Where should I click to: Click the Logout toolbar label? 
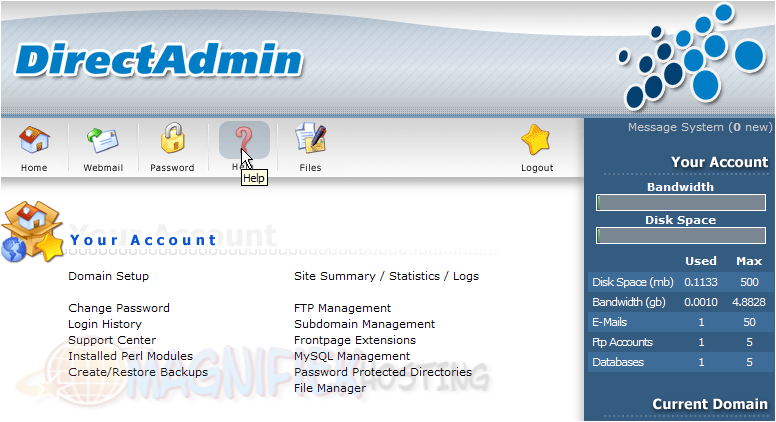point(537,168)
